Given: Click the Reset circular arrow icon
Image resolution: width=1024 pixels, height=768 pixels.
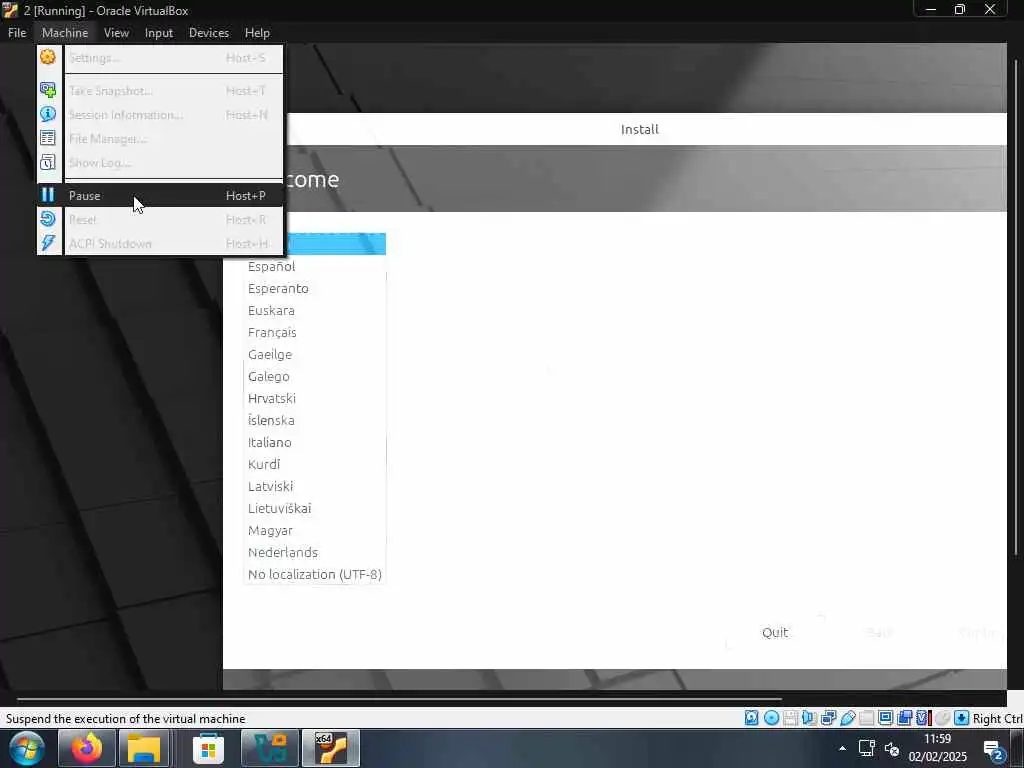Looking at the screenshot, I should (x=48, y=219).
